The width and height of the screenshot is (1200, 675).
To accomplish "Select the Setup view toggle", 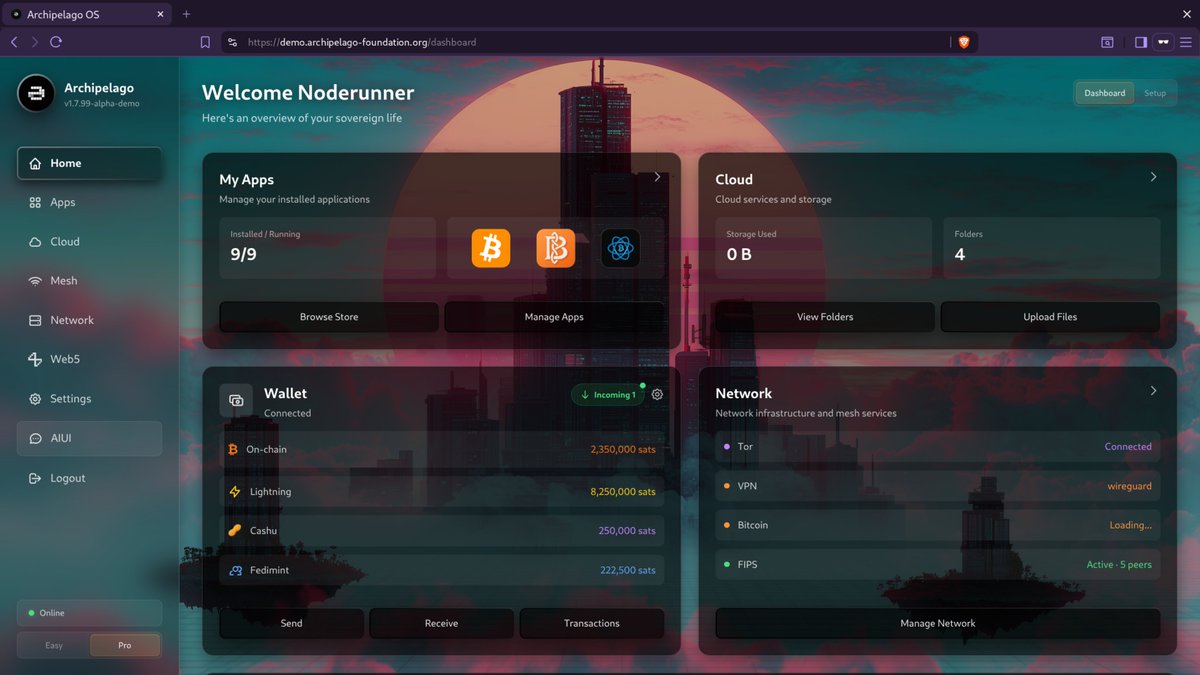I will pyautogui.click(x=1155, y=93).
